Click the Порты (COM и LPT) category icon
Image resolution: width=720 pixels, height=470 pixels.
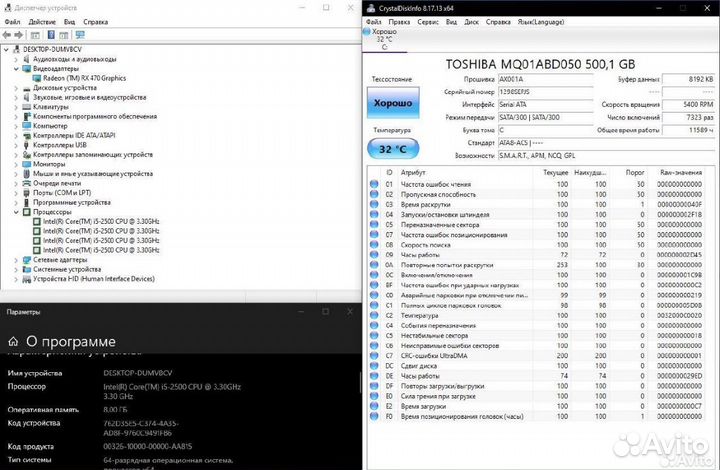click(x=26, y=193)
